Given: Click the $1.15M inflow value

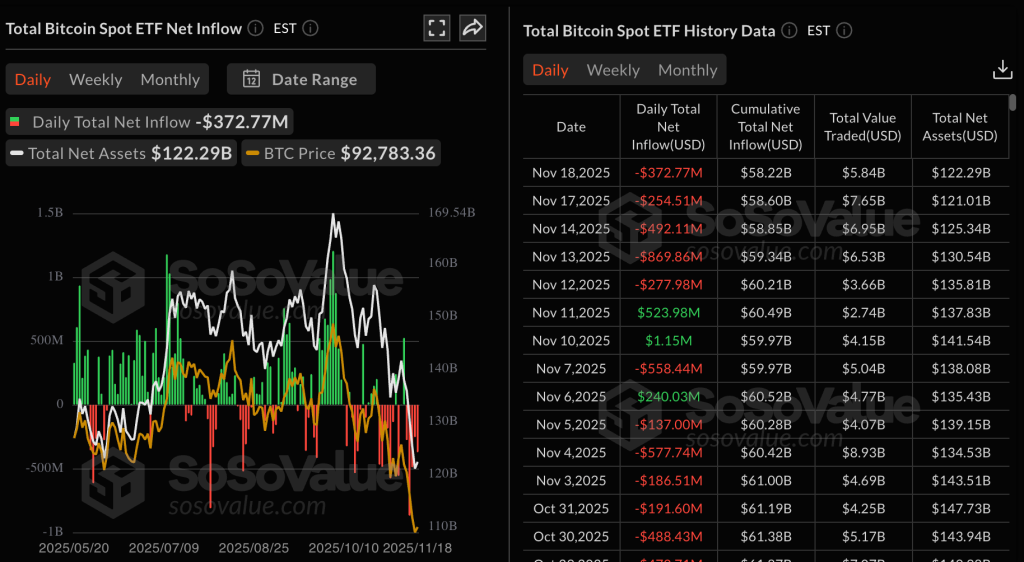Looking at the screenshot, I should tap(668, 341).
